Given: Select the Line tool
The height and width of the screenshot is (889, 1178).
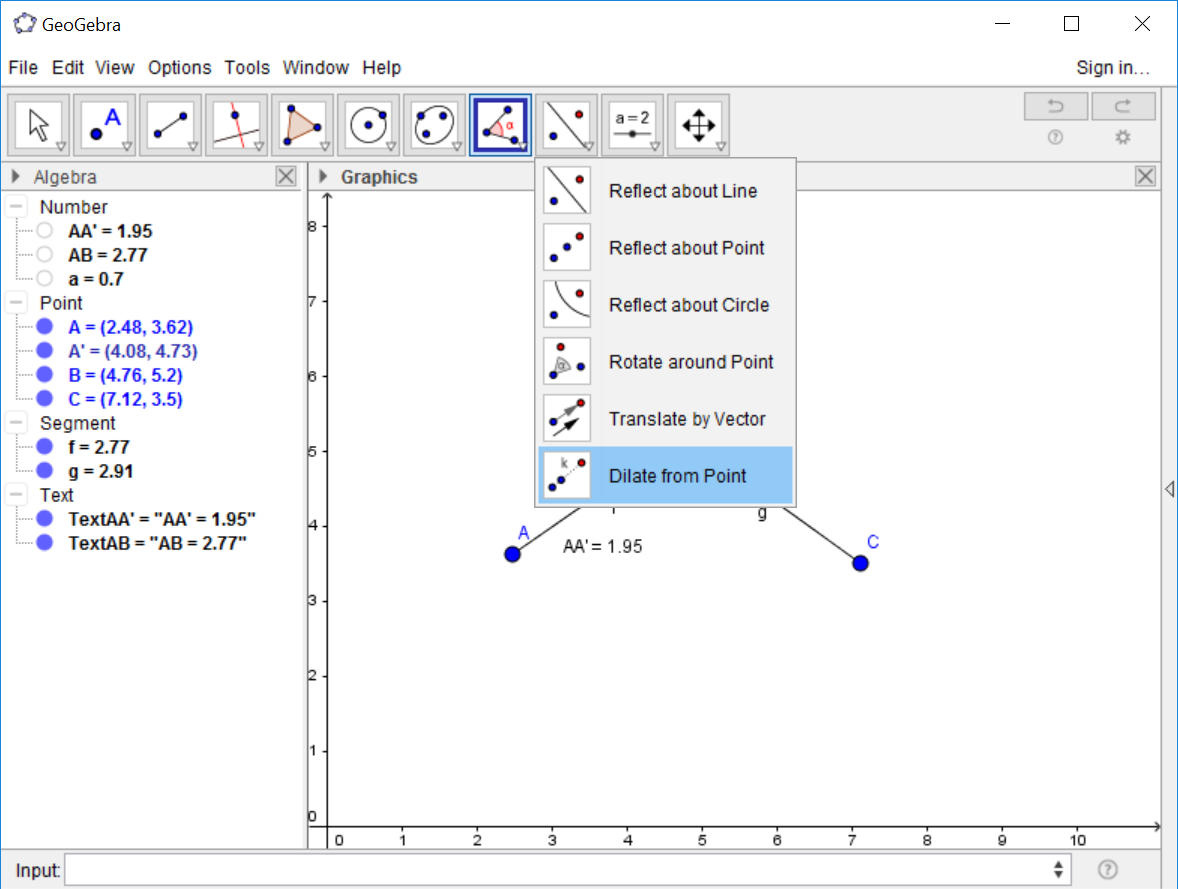Looking at the screenshot, I should point(170,122).
